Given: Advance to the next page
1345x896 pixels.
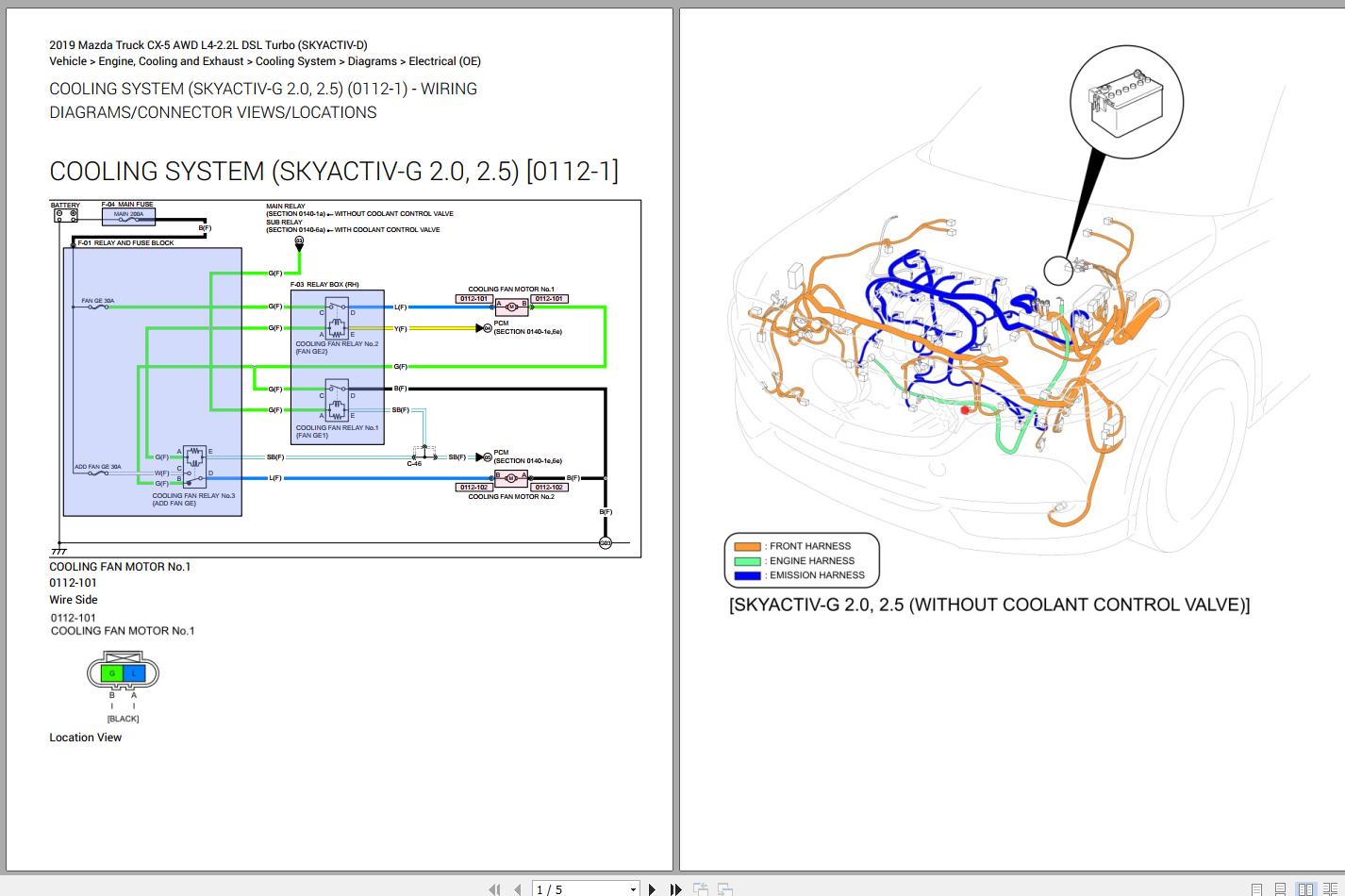Looking at the screenshot, I should tap(653, 888).
